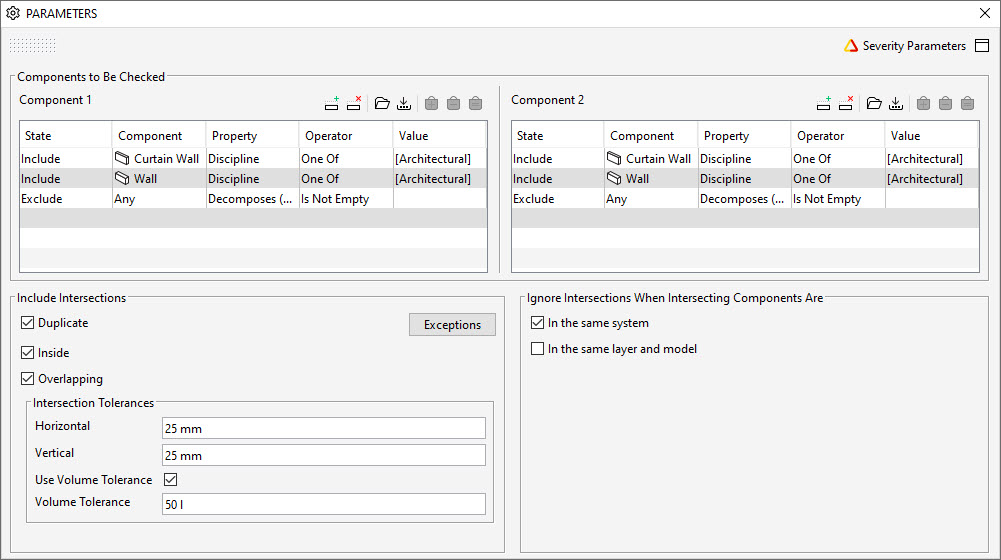
Task: Remove selected row in Component 1
Action: [x=354, y=103]
